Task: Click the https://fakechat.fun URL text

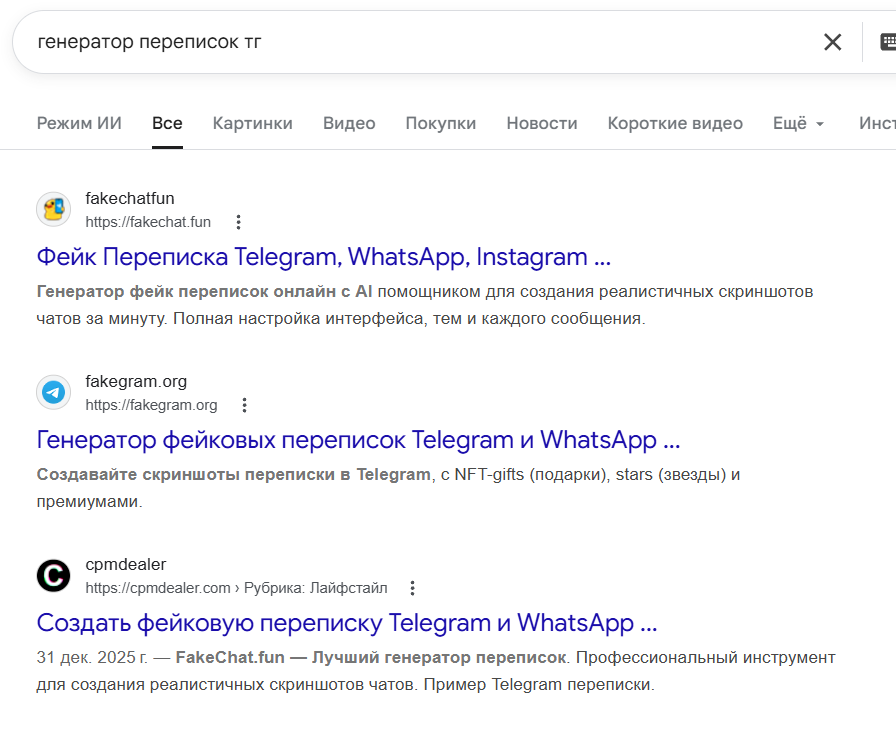Action: click(148, 222)
